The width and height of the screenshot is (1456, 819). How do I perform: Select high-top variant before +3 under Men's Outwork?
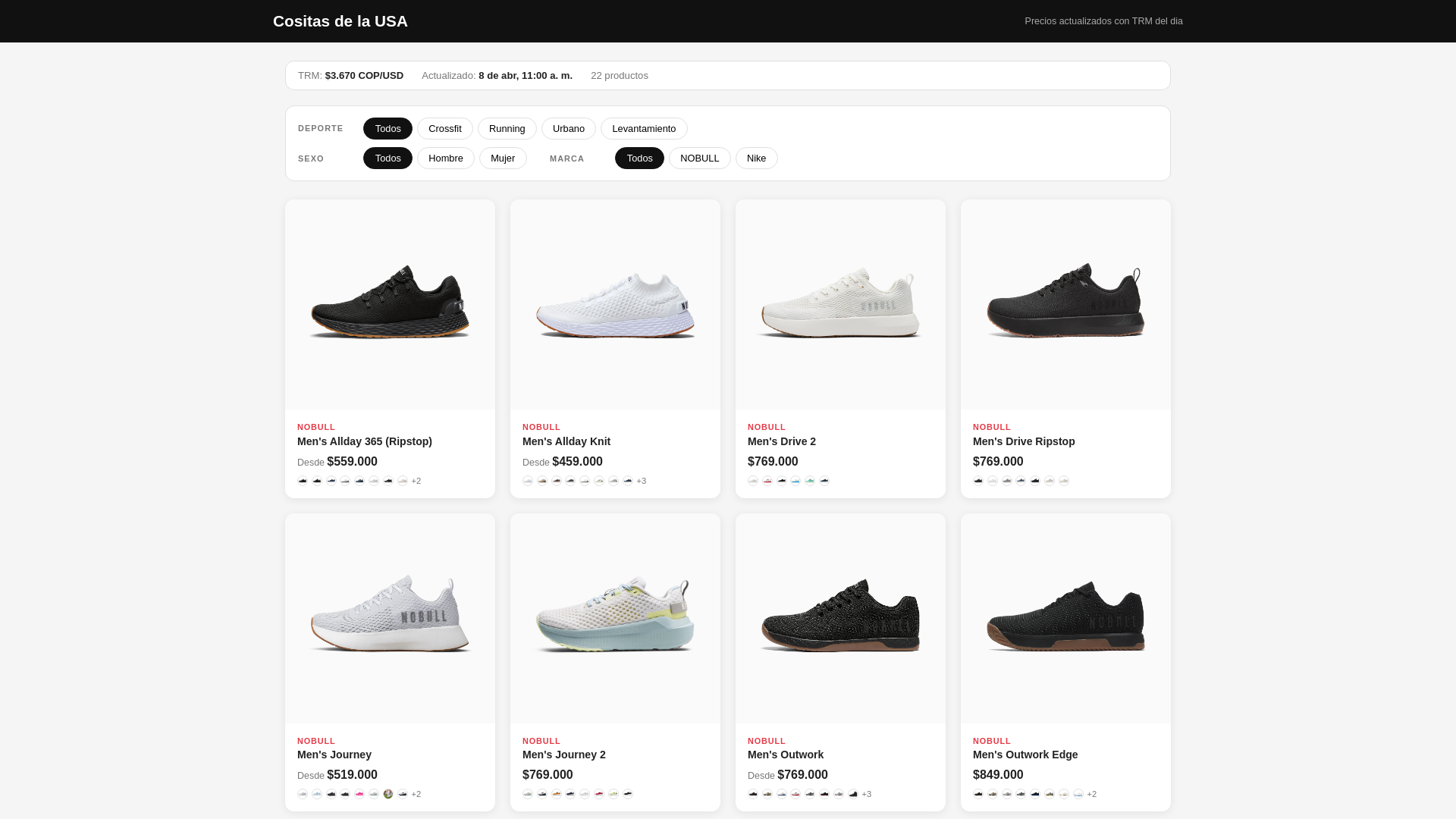pyautogui.click(x=853, y=794)
